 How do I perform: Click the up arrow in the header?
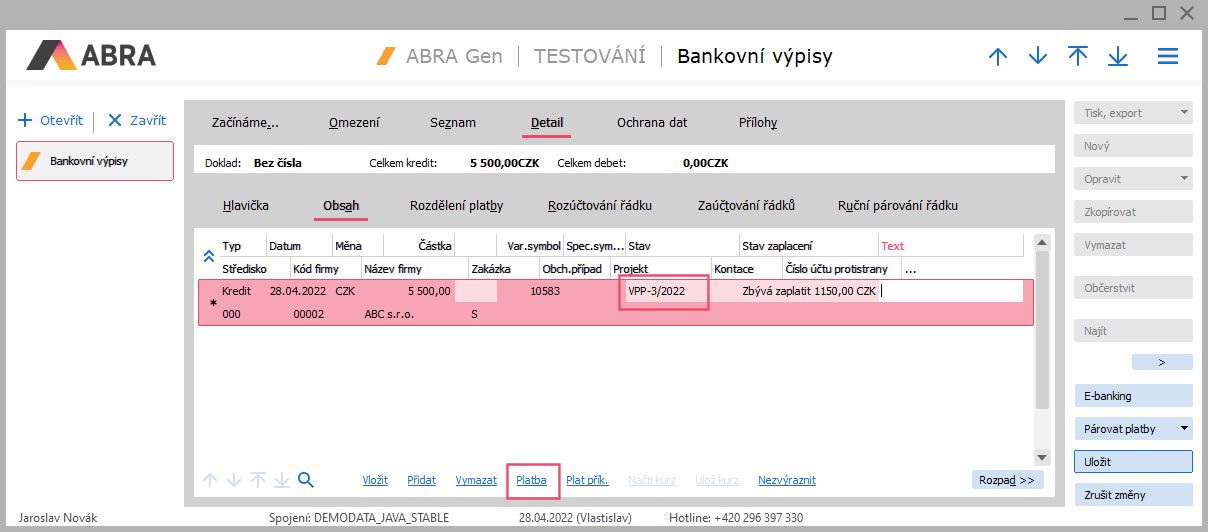tap(997, 57)
